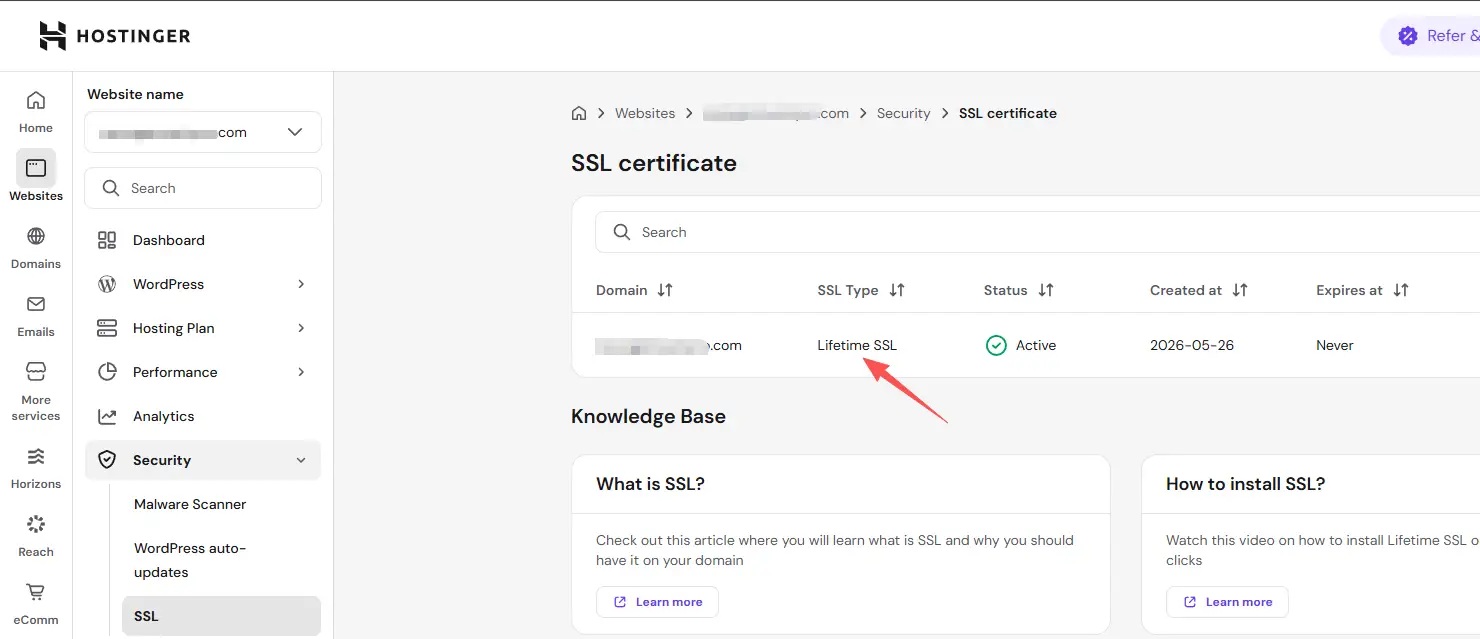The width and height of the screenshot is (1480, 639).
Task: Open the Home icon in sidebar
Action: pos(36,100)
